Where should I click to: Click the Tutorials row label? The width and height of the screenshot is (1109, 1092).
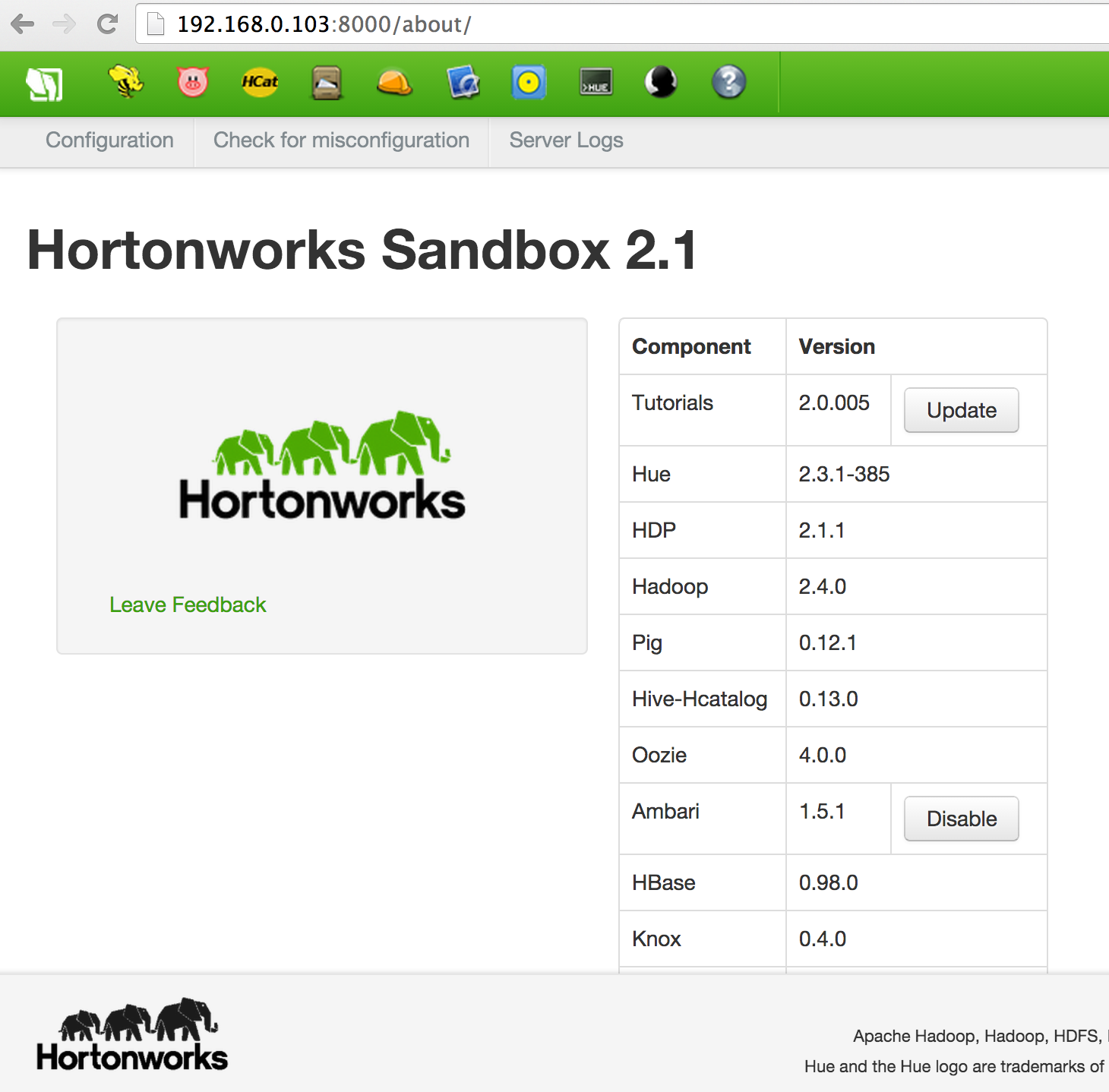pyautogui.click(x=672, y=402)
